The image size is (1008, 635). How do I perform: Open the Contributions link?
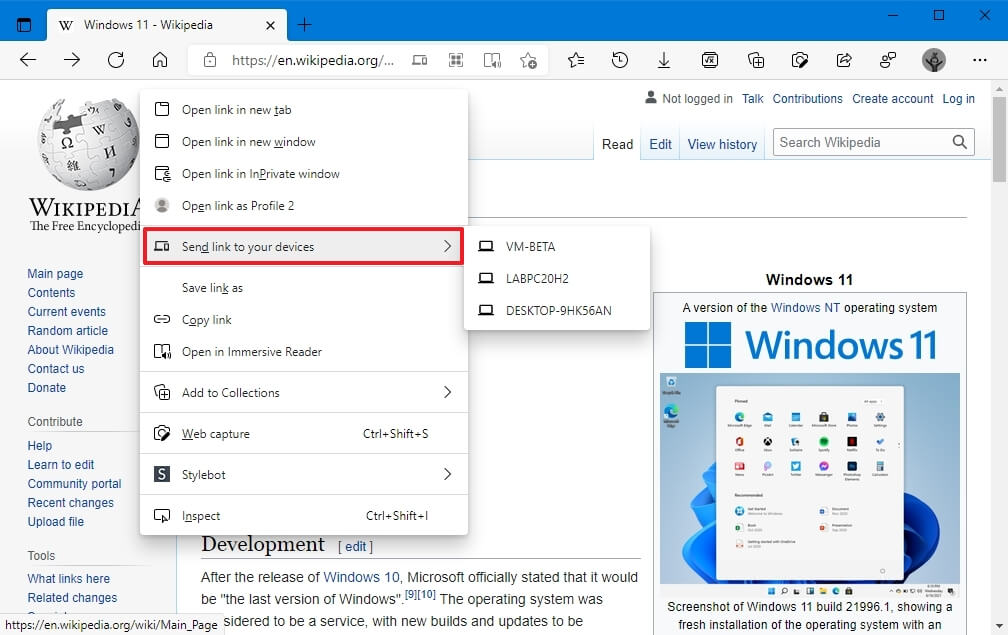807,99
